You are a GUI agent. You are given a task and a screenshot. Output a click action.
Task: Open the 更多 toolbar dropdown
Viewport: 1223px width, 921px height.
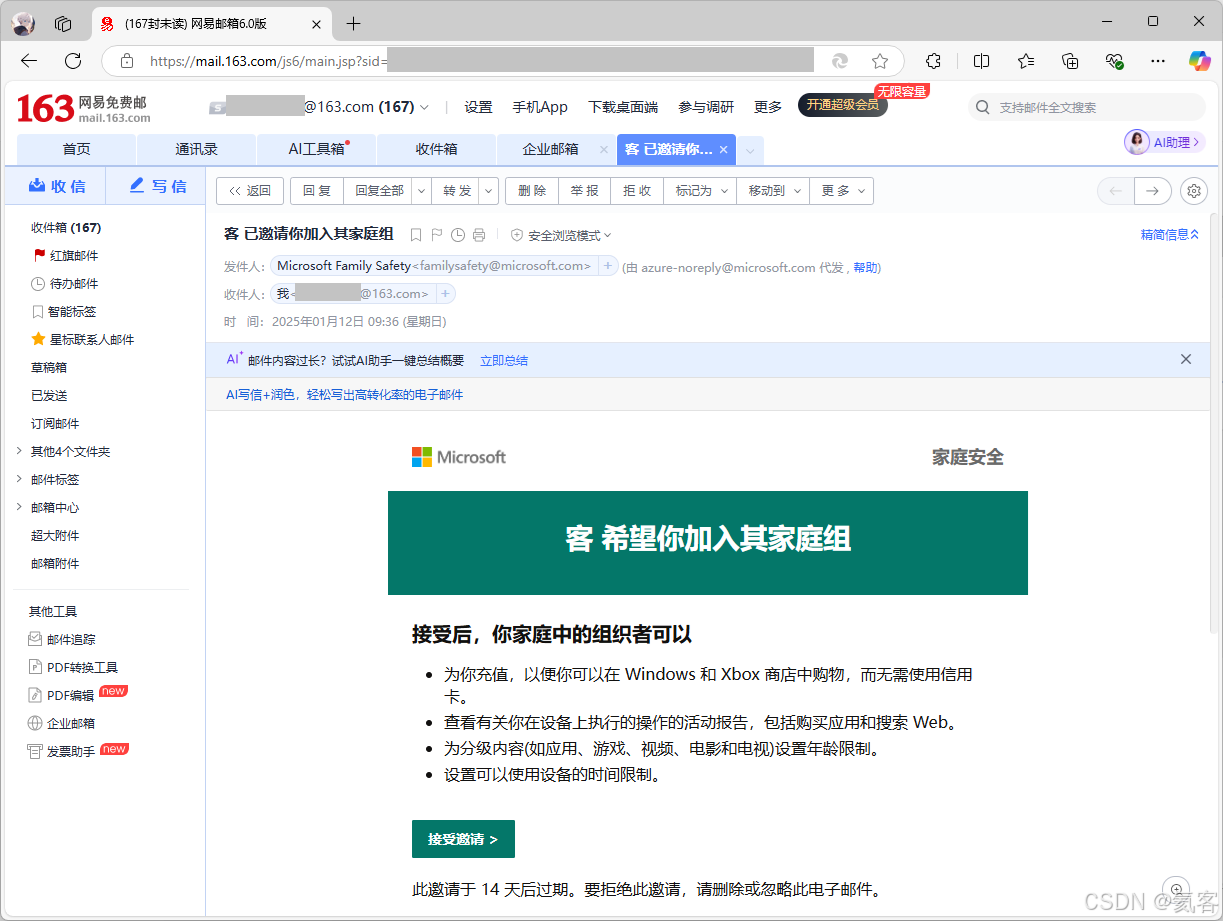tap(842, 191)
